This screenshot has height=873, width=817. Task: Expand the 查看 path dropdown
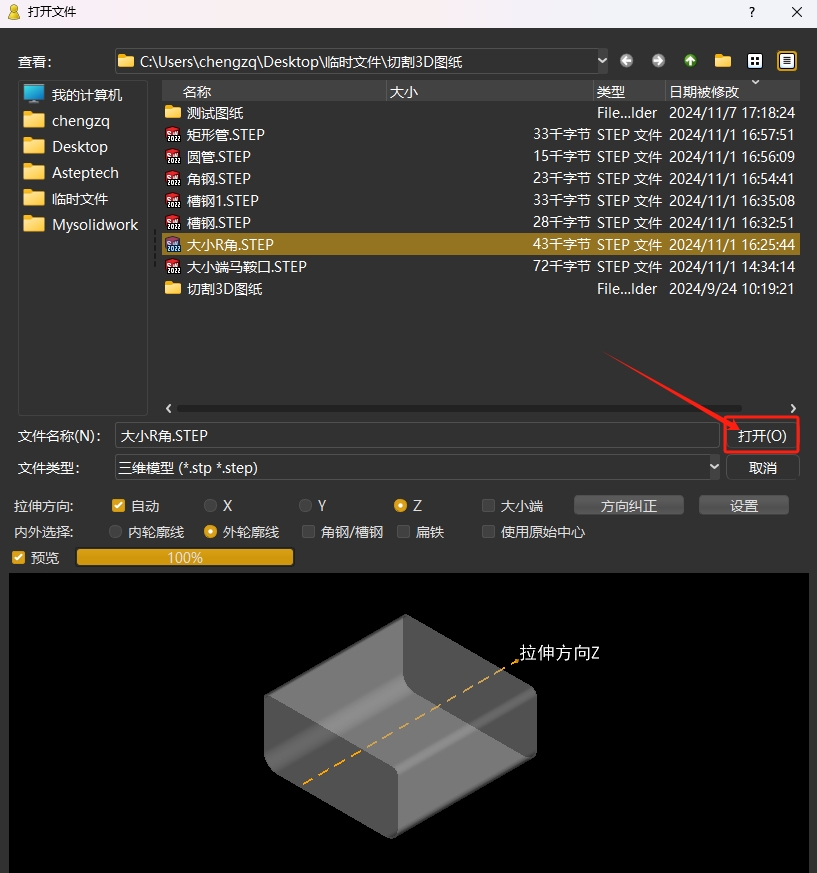click(x=602, y=61)
